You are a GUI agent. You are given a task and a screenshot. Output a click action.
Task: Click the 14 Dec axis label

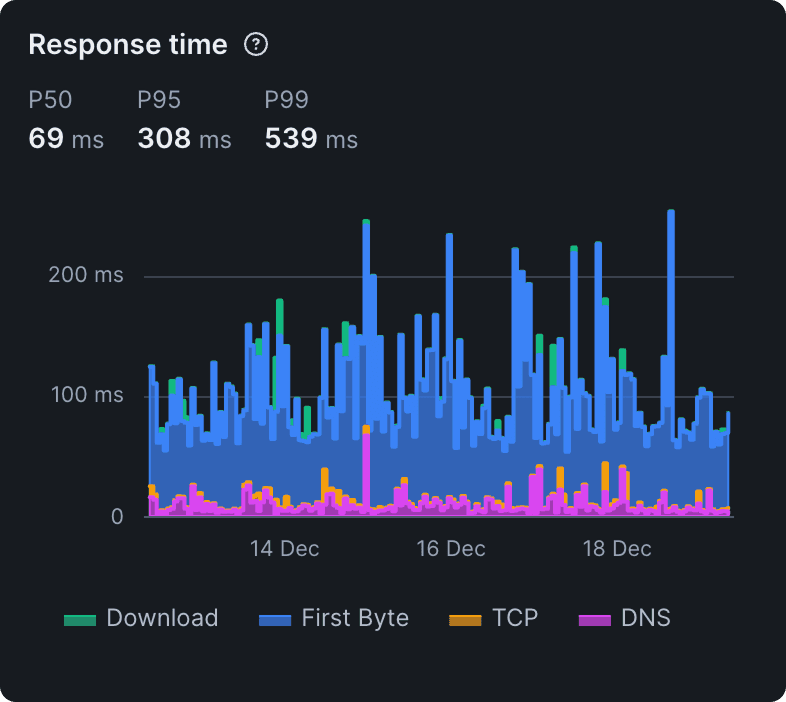pos(285,549)
